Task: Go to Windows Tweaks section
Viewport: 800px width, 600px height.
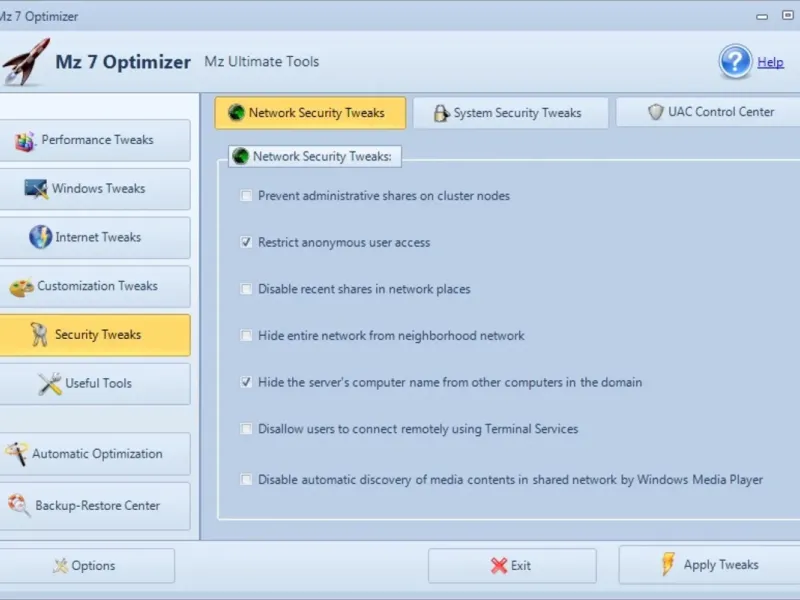Action: point(95,189)
